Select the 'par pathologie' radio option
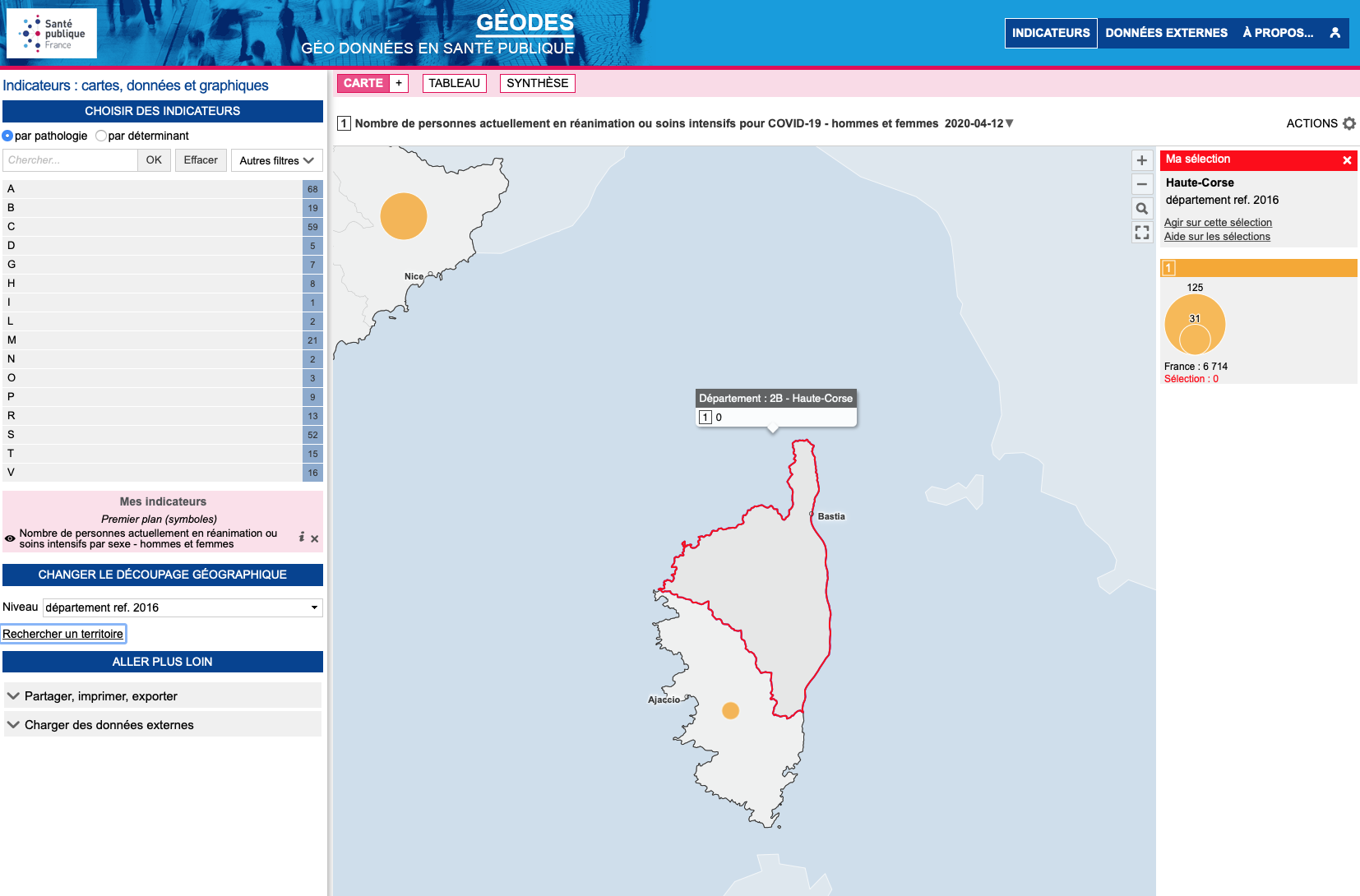 [x=8, y=136]
